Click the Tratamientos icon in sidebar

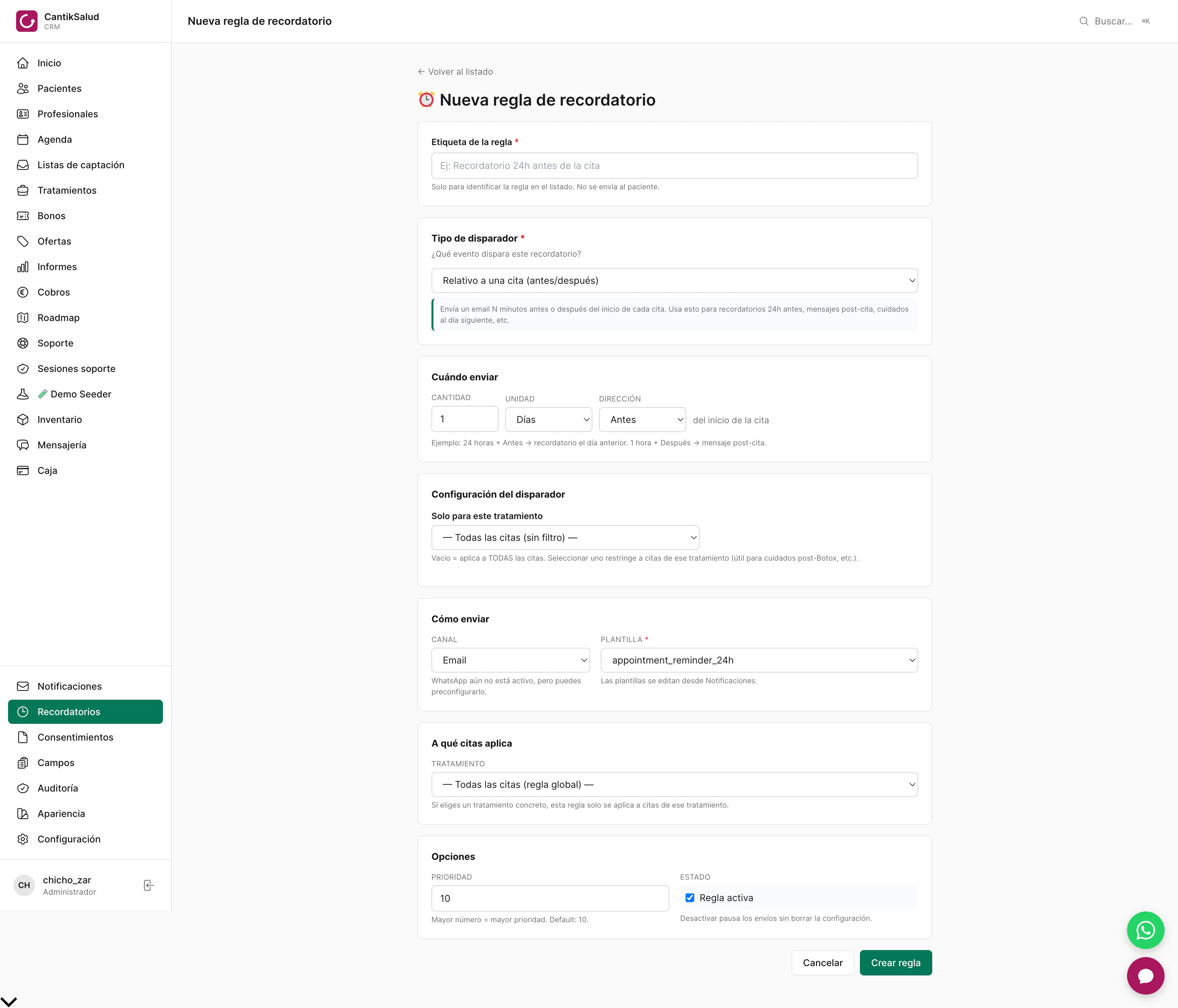[23, 190]
